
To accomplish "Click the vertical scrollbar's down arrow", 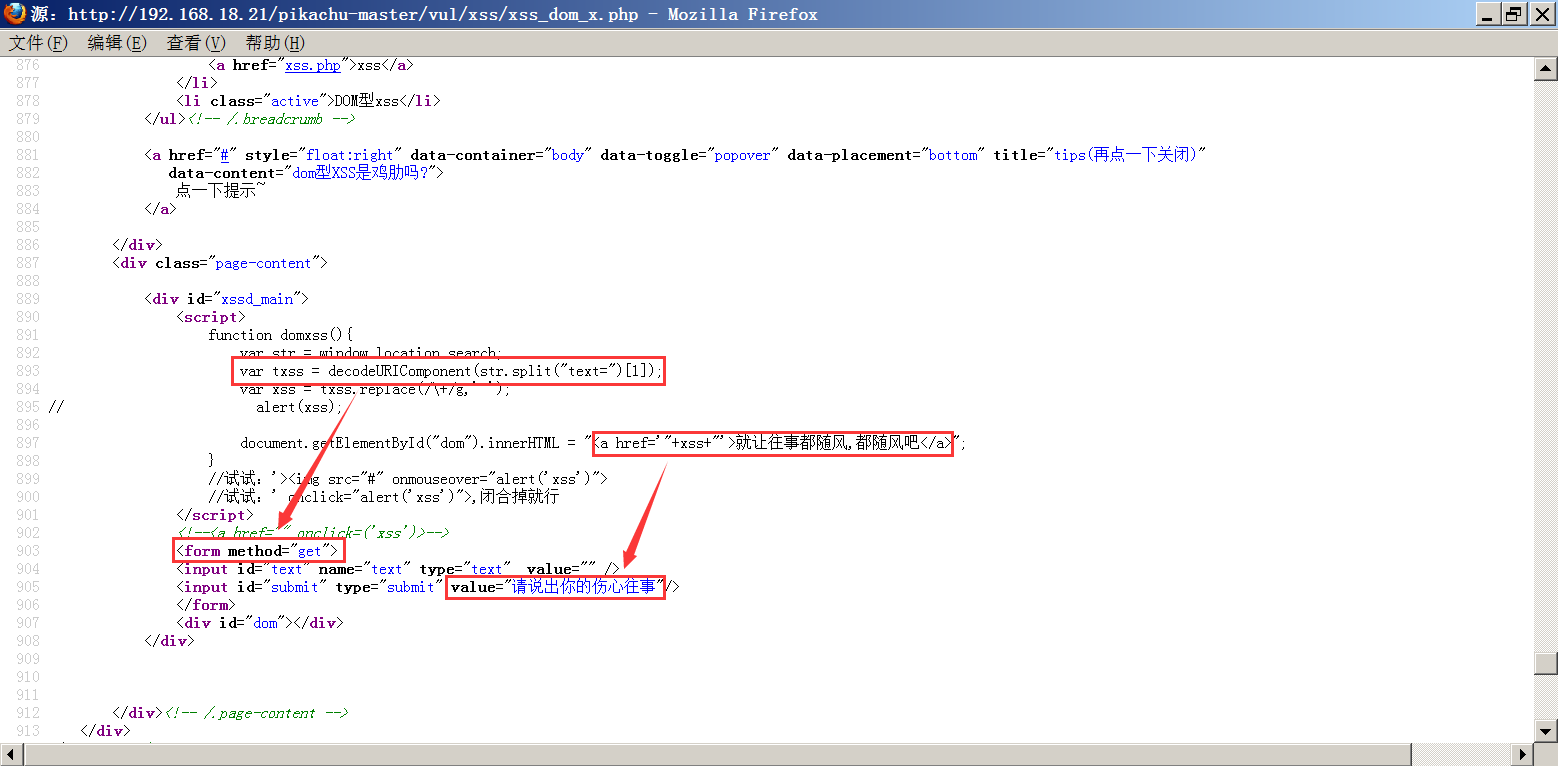I will [x=1546, y=731].
